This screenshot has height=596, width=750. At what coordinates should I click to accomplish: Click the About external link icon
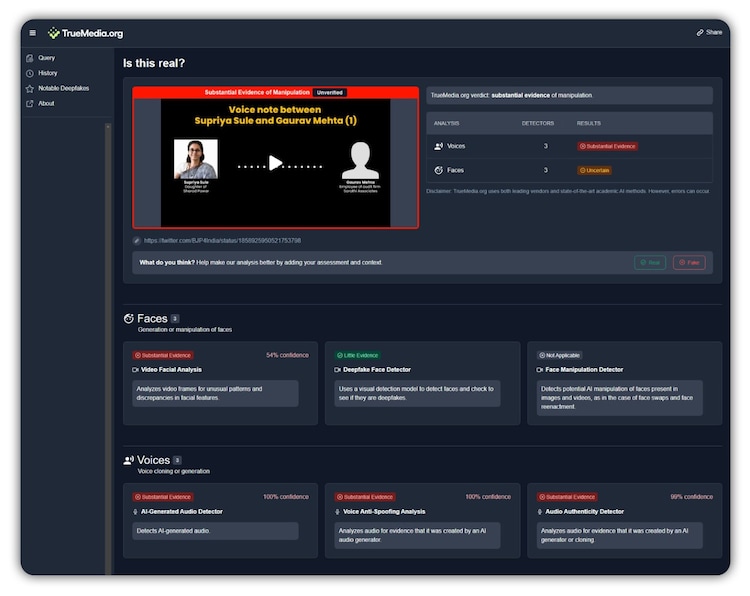coord(29,103)
